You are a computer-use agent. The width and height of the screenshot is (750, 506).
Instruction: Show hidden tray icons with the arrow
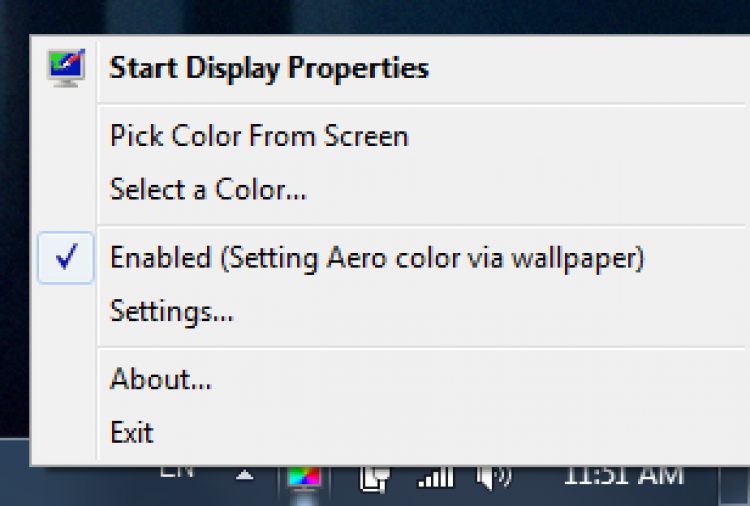tap(245, 474)
